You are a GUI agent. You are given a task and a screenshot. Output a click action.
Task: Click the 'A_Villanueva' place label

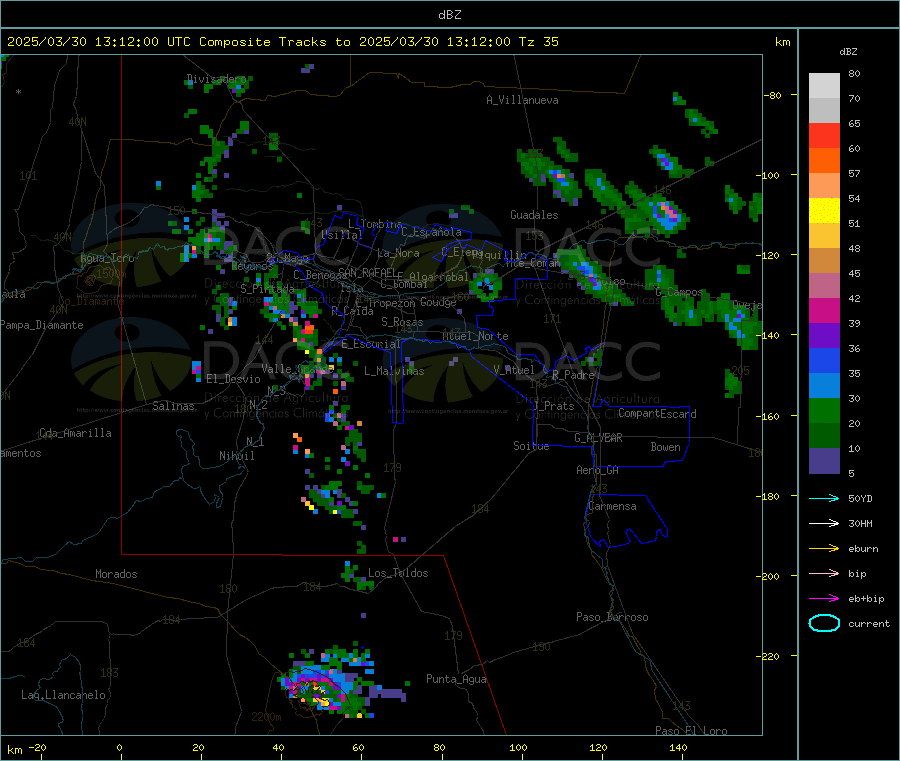(522, 100)
